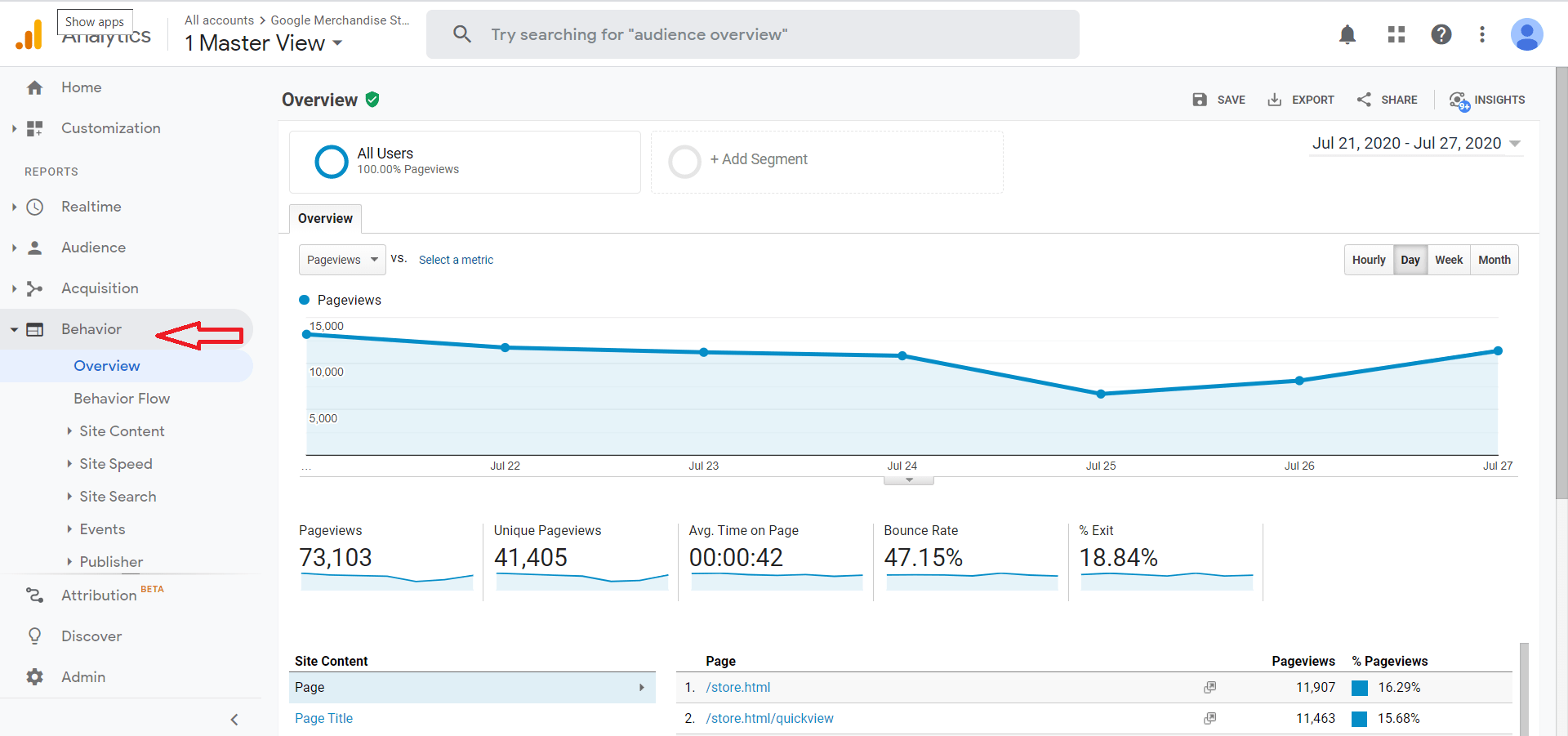Click the Google Analytics logo icon
Image resolution: width=1568 pixels, height=736 pixels.
point(29,35)
